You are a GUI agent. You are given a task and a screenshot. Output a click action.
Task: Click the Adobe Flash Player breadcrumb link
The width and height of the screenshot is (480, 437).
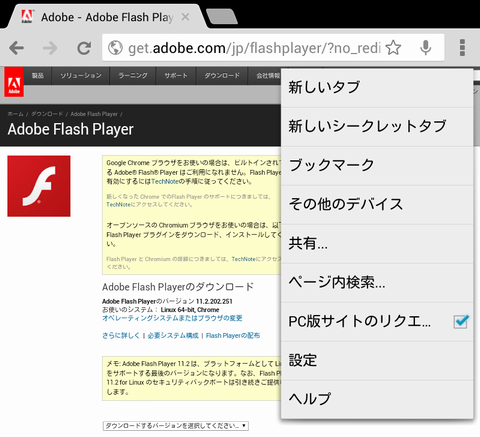coord(94,114)
